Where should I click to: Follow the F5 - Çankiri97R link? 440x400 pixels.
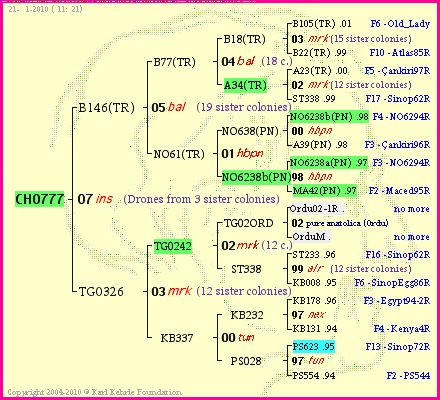pos(397,71)
